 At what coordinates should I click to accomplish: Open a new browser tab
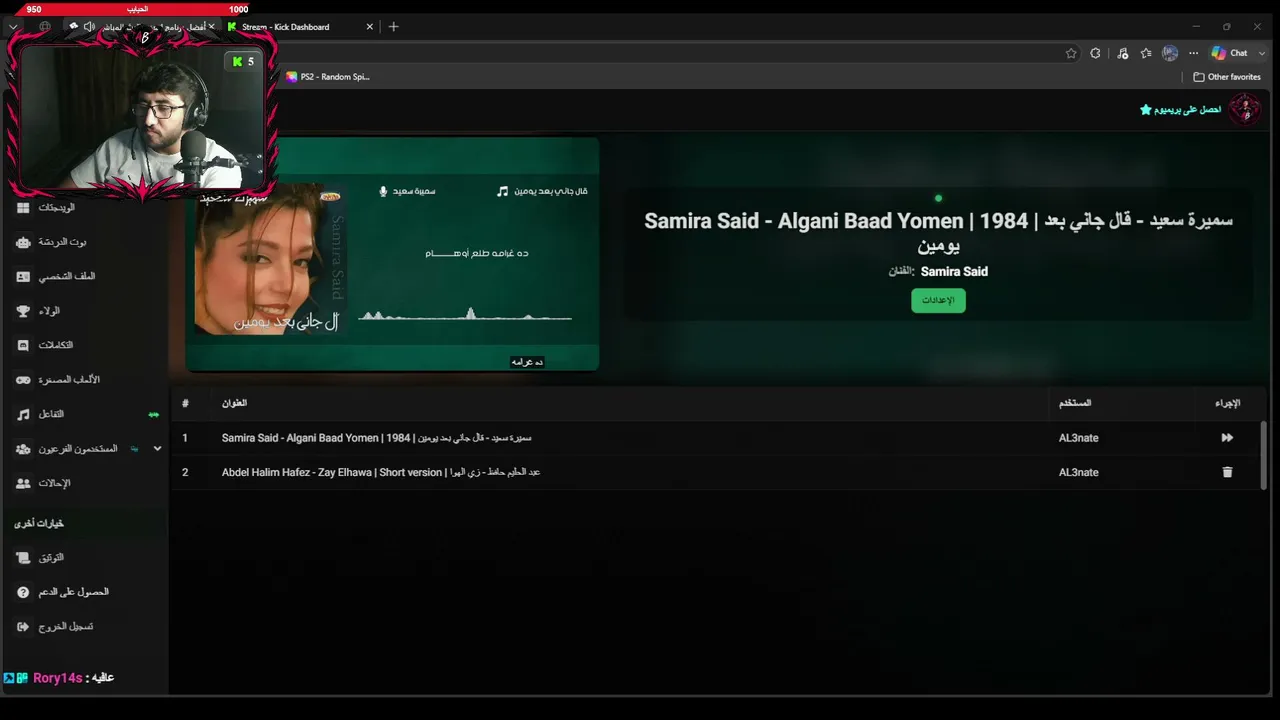(x=393, y=27)
